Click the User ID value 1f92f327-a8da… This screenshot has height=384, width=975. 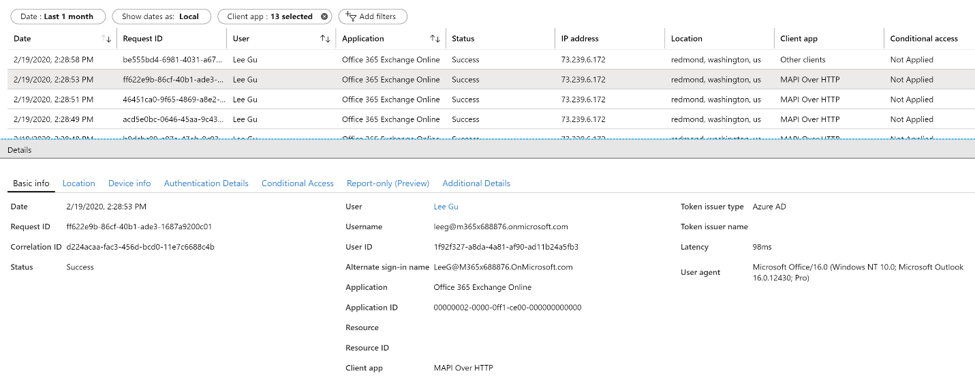tap(506, 247)
